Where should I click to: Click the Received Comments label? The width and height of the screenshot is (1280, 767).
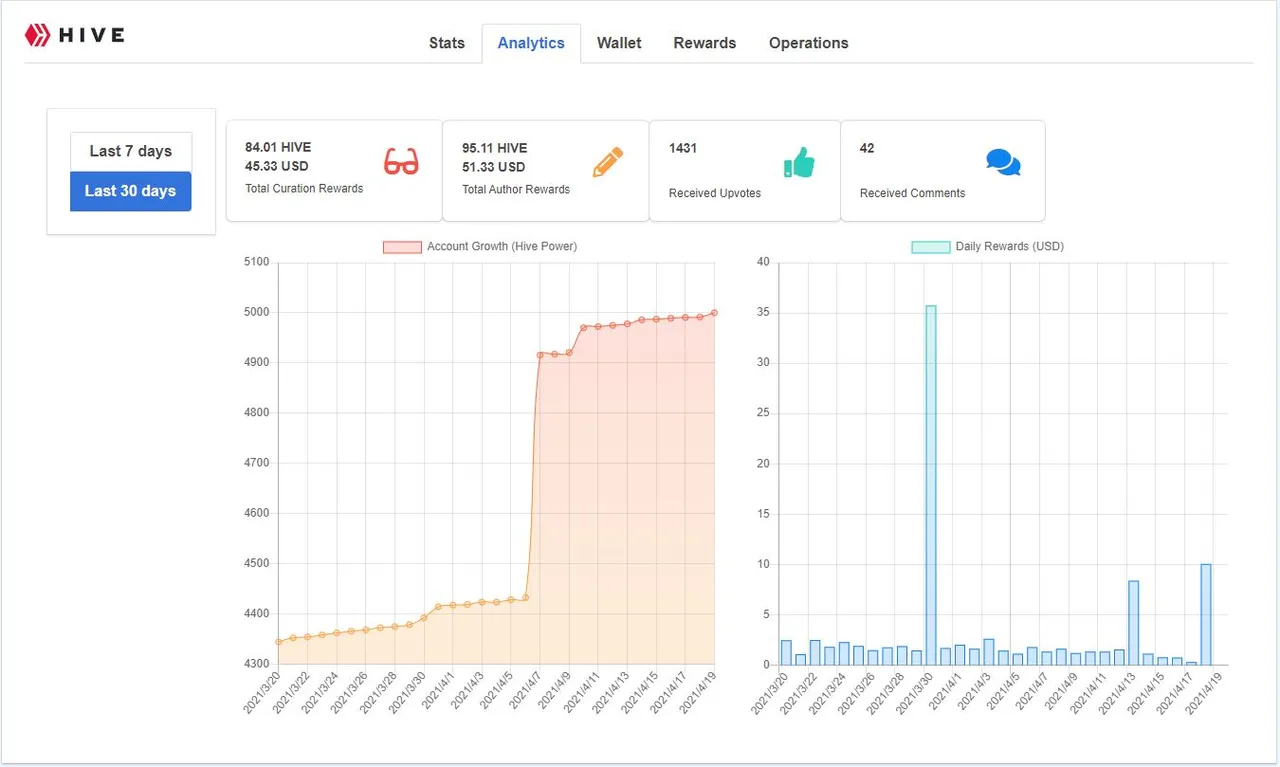[912, 193]
